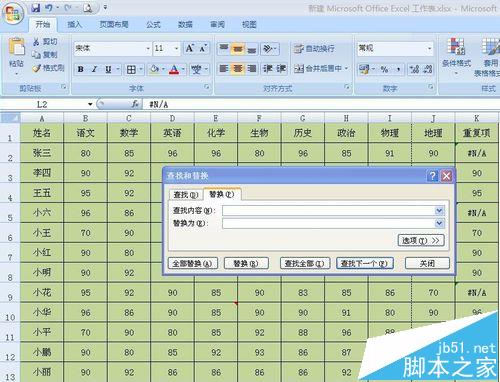Align text to top of cell
Image resolution: width=500 pixels, height=382 pixels.
pyautogui.click(x=224, y=49)
